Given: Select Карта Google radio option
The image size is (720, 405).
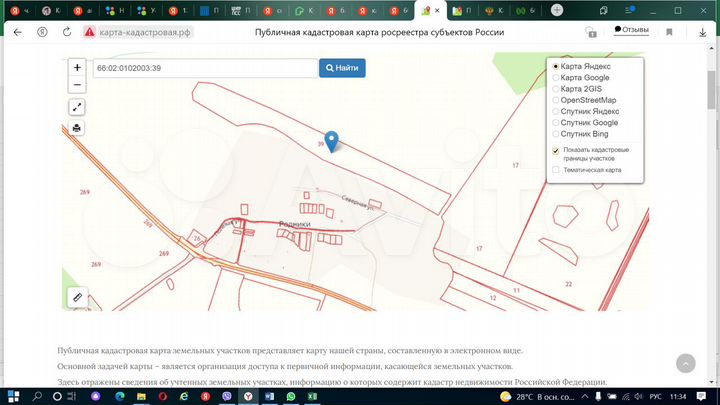Looking at the screenshot, I should tap(556, 77).
